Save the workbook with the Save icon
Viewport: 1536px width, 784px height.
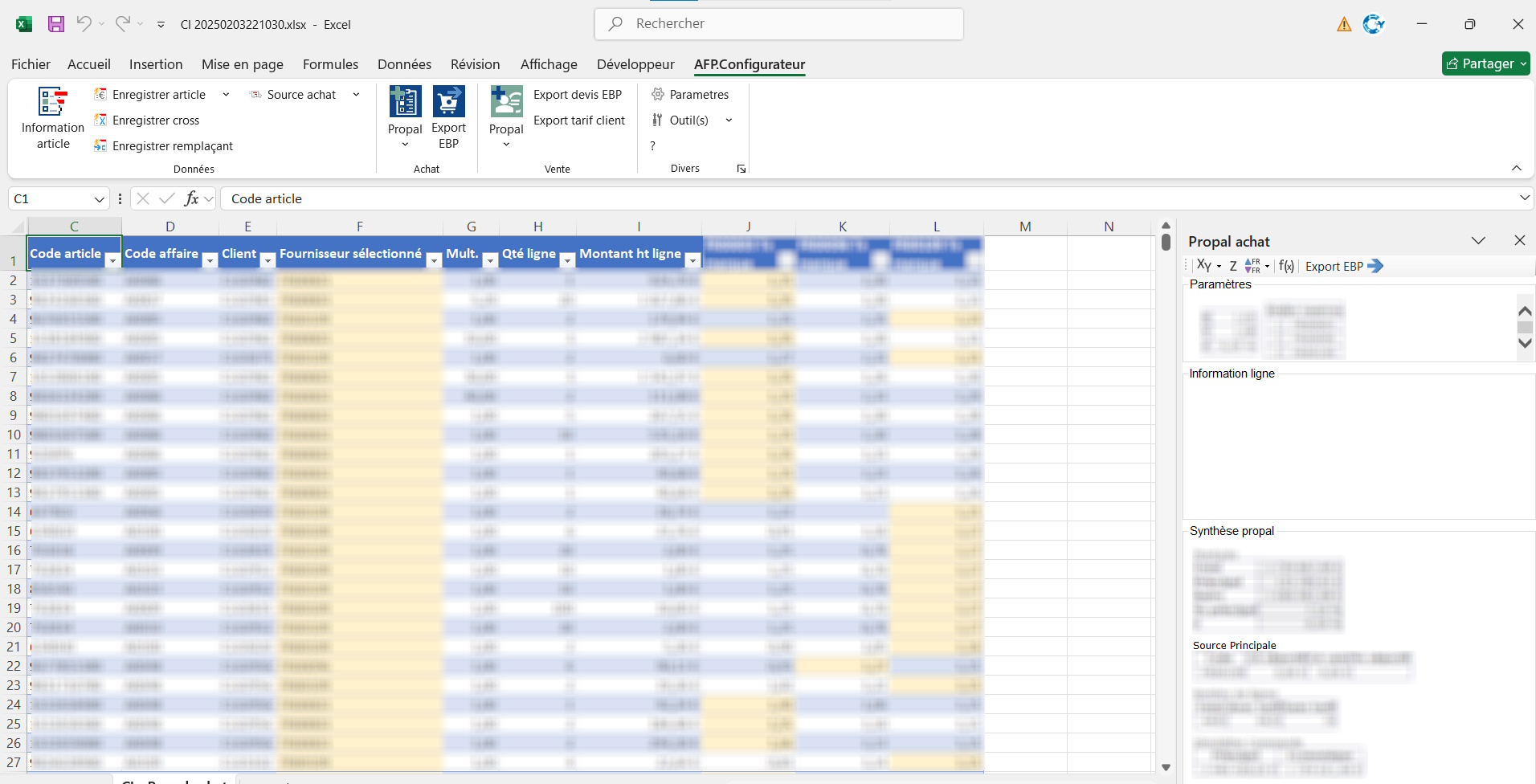[x=56, y=24]
